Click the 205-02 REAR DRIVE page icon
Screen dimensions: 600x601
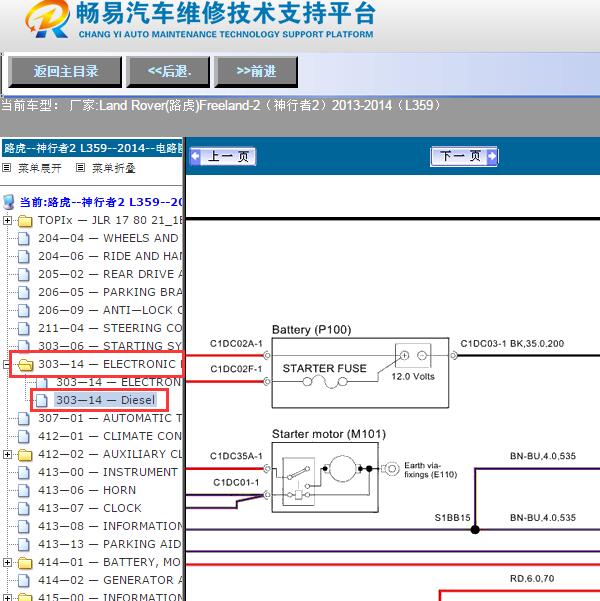tap(24, 275)
